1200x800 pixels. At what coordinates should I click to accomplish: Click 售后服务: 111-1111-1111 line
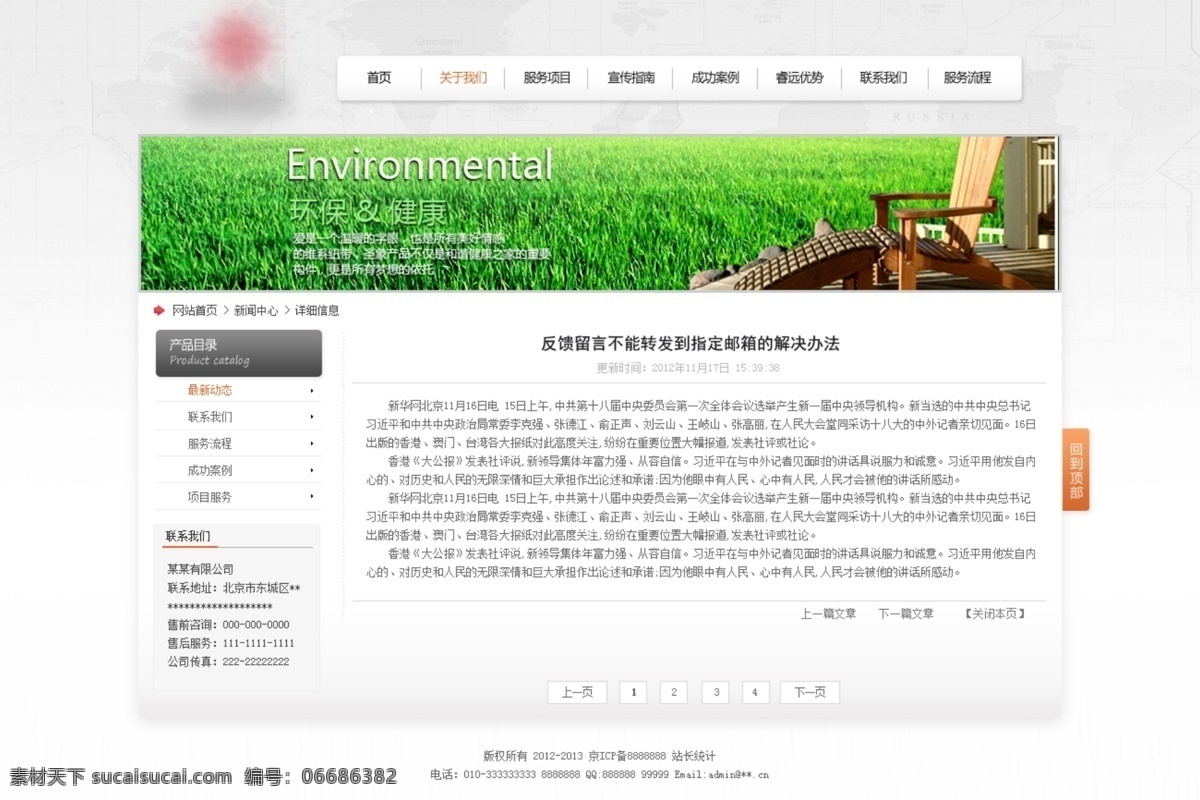(231, 643)
